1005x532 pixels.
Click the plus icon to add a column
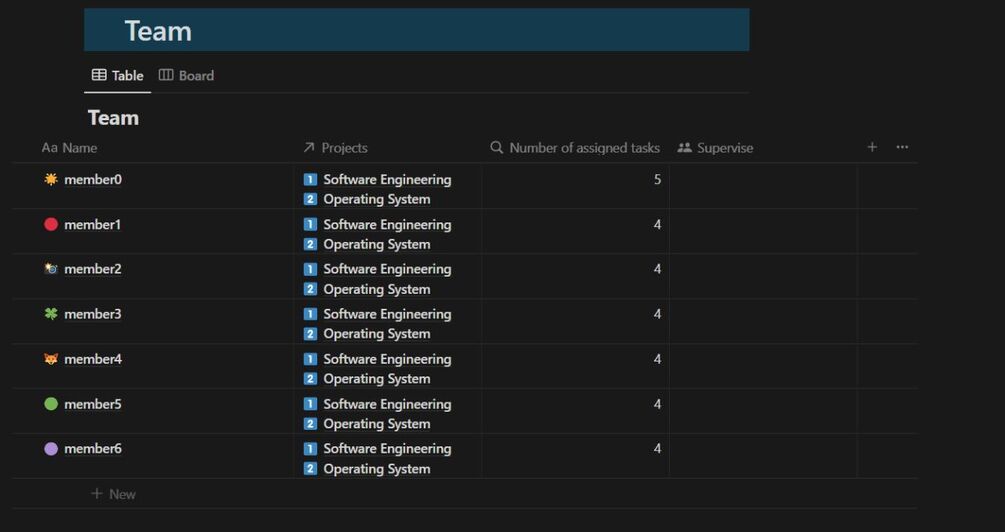tap(872, 147)
